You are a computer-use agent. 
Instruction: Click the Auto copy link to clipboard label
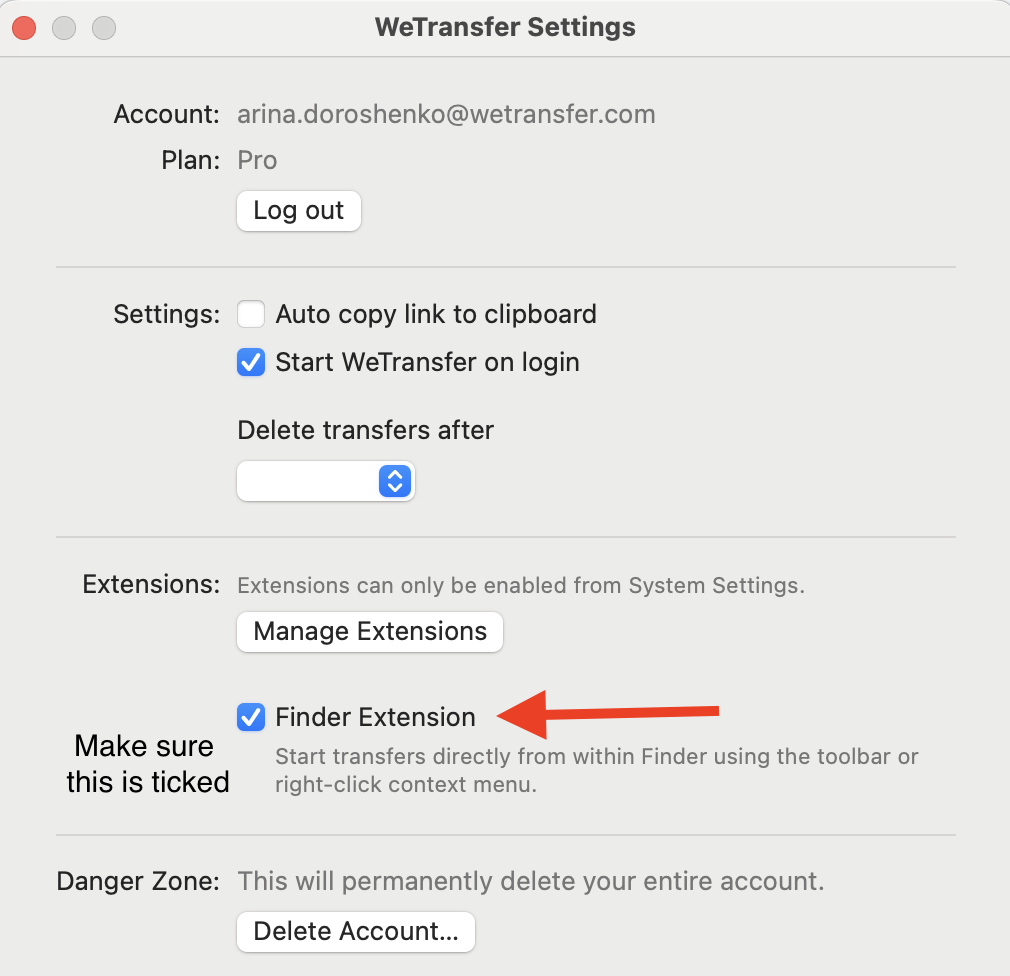tap(436, 314)
